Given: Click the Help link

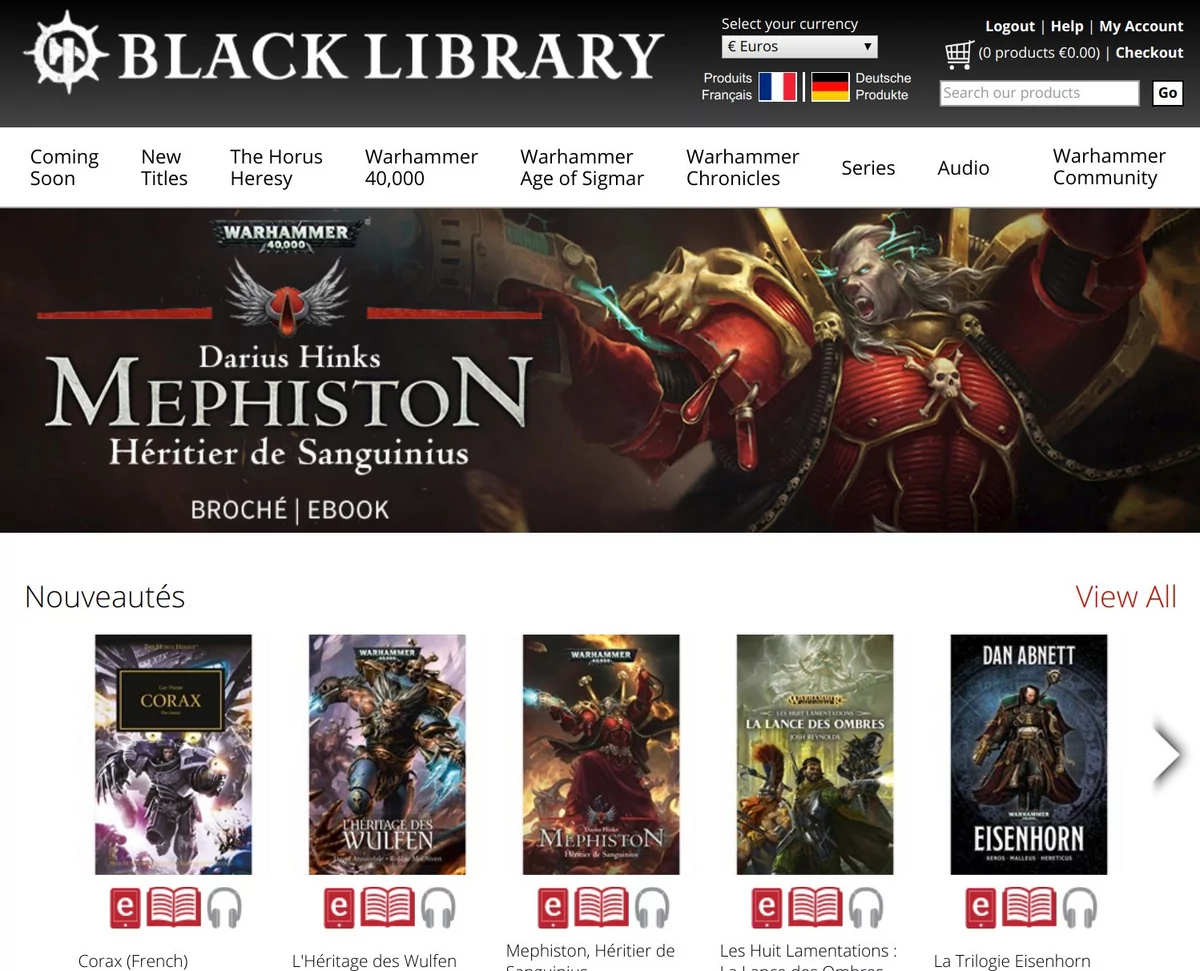Looking at the screenshot, I should (1067, 26).
